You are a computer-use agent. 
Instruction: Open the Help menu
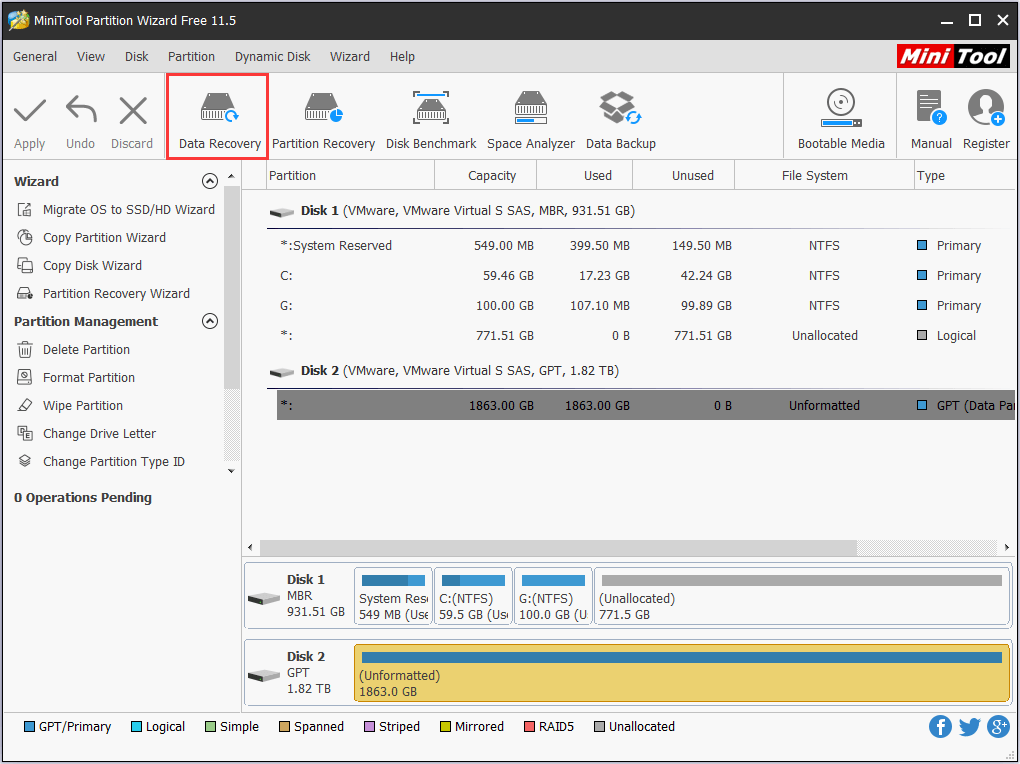pyautogui.click(x=402, y=57)
